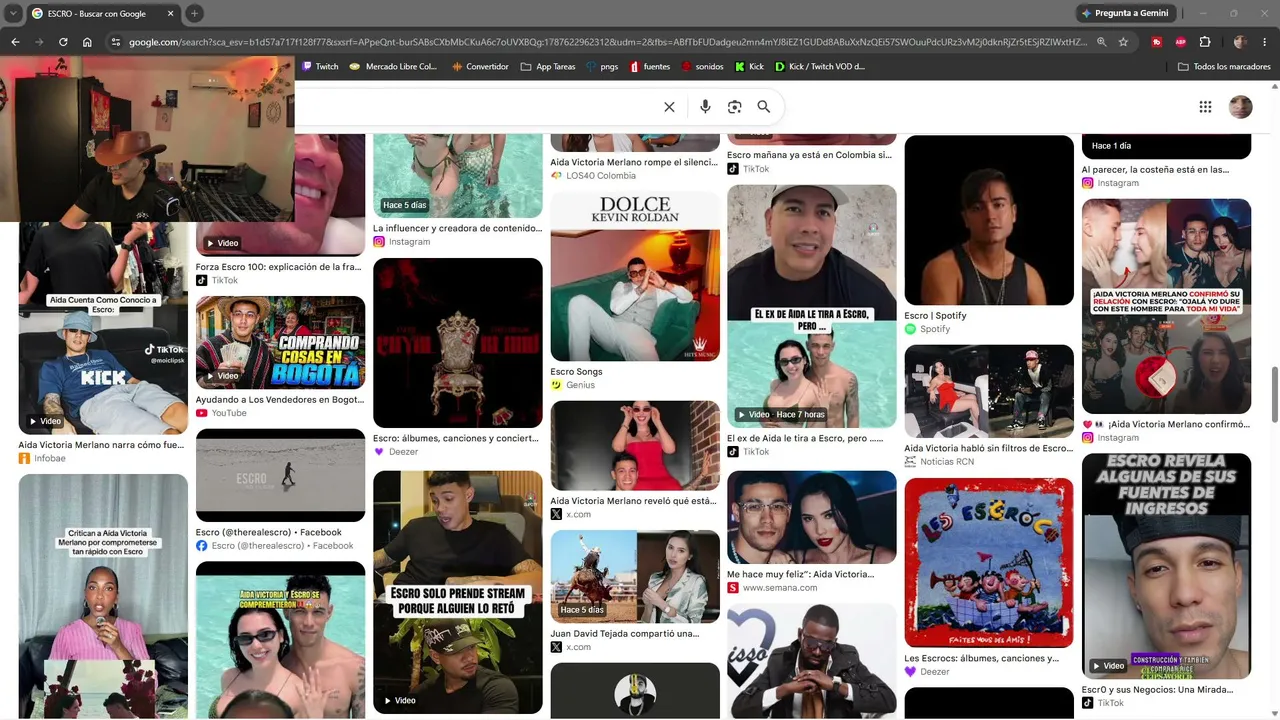Open the Extensions puzzle menu
Viewport: 1280px width, 720px height.
[x=1205, y=42]
